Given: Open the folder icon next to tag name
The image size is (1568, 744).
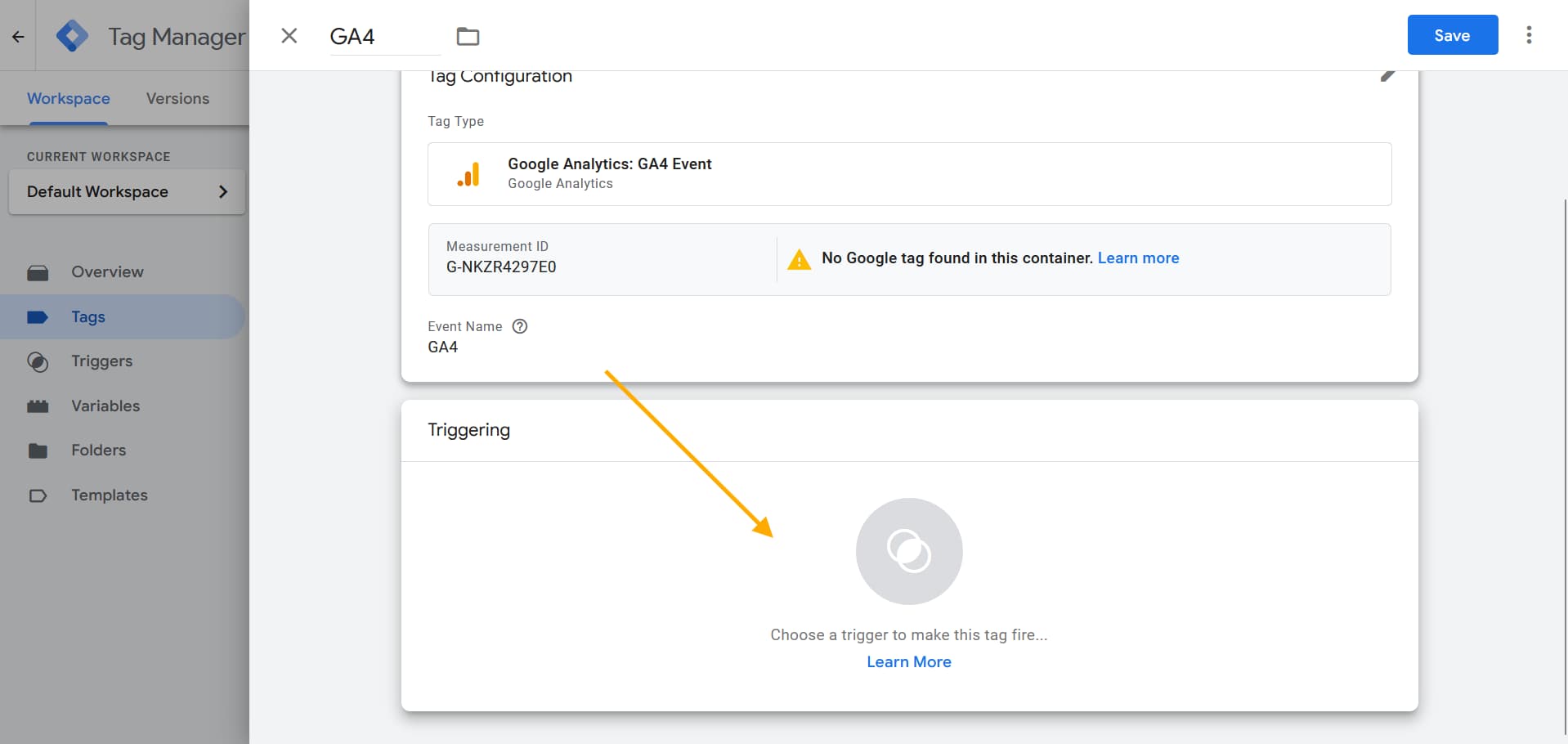Looking at the screenshot, I should [x=468, y=36].
